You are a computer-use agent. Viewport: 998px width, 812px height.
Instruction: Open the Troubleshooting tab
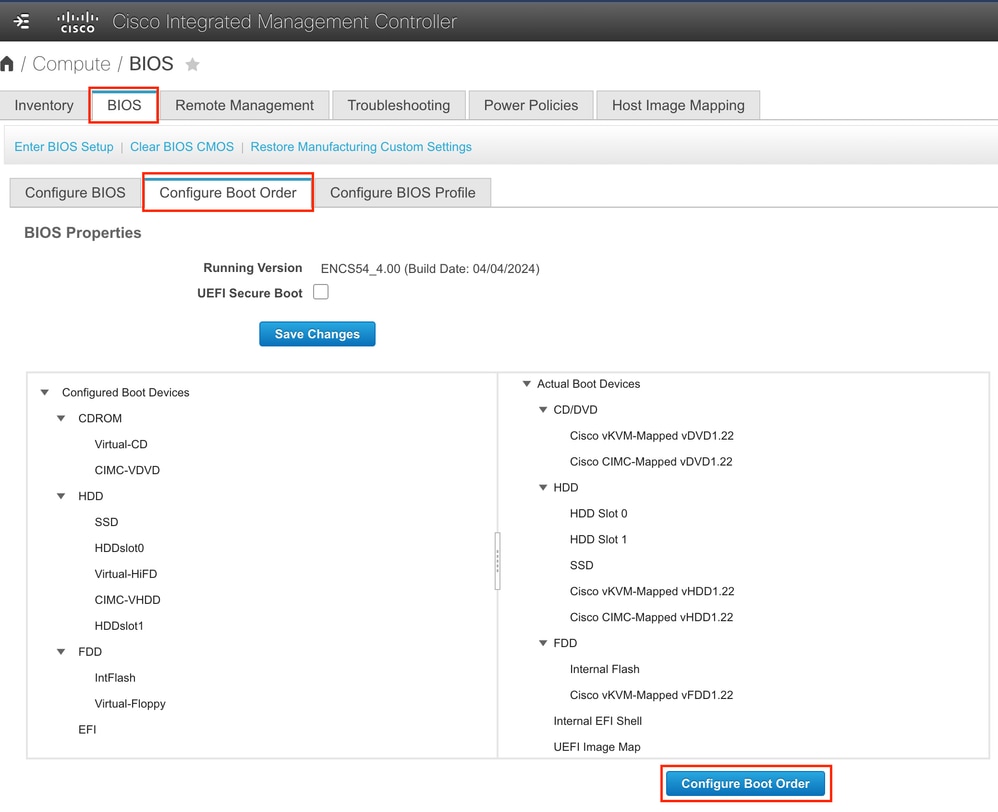pos(398,106)
